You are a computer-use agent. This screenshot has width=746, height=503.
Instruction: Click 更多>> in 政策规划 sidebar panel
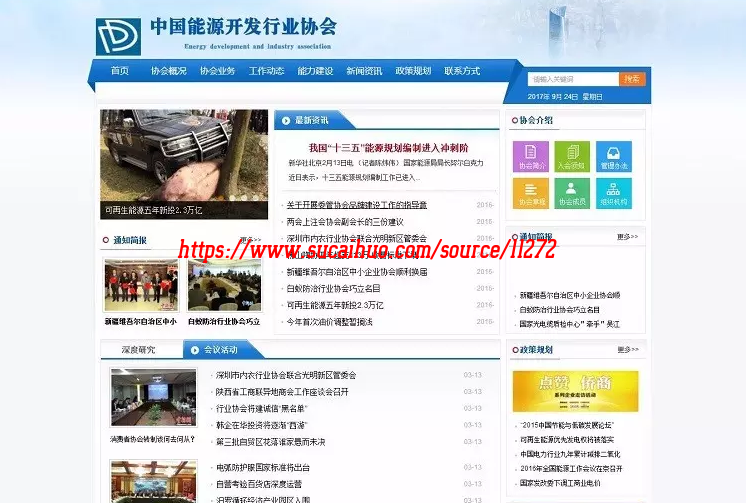point(628,350)
